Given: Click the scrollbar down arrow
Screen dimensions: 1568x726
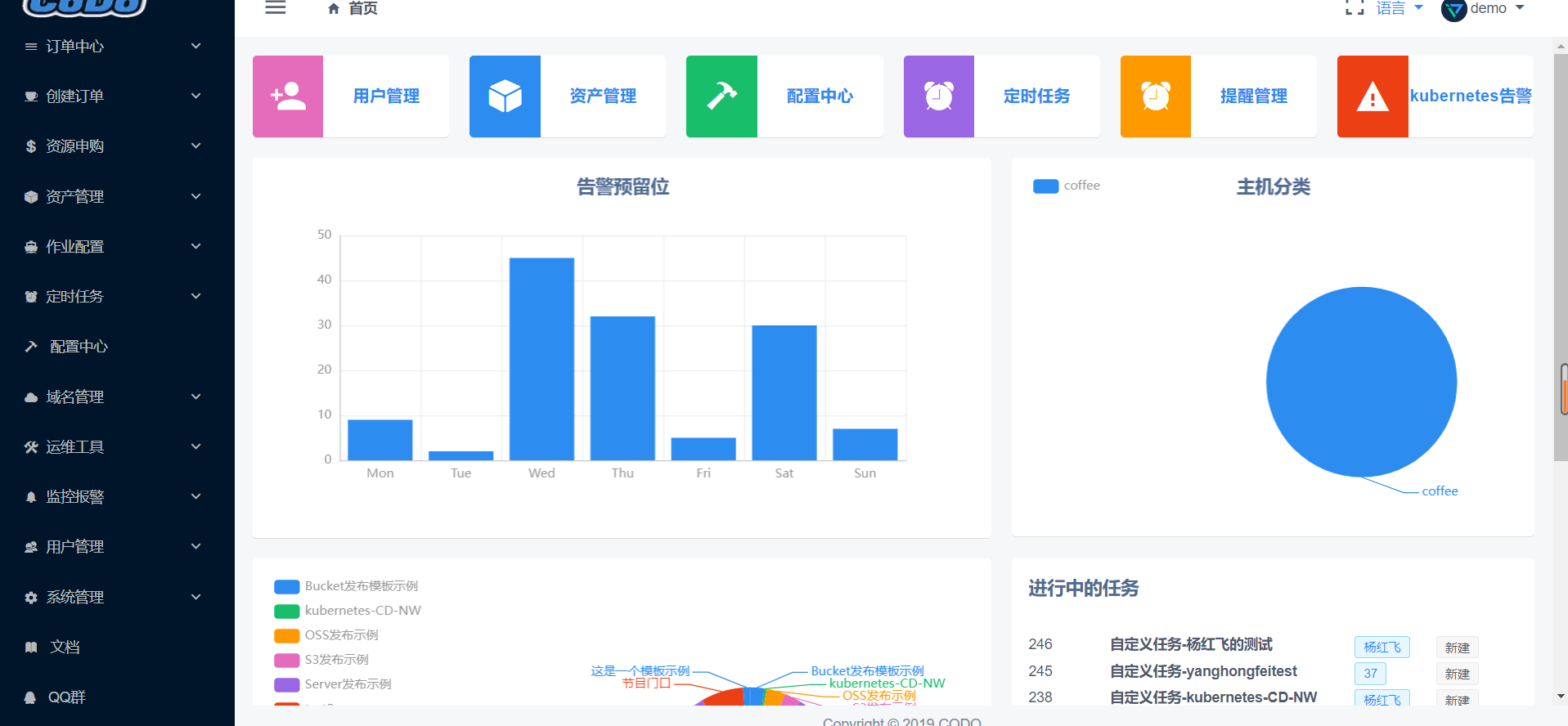Looking at the screenshot, I should 1561,697.
